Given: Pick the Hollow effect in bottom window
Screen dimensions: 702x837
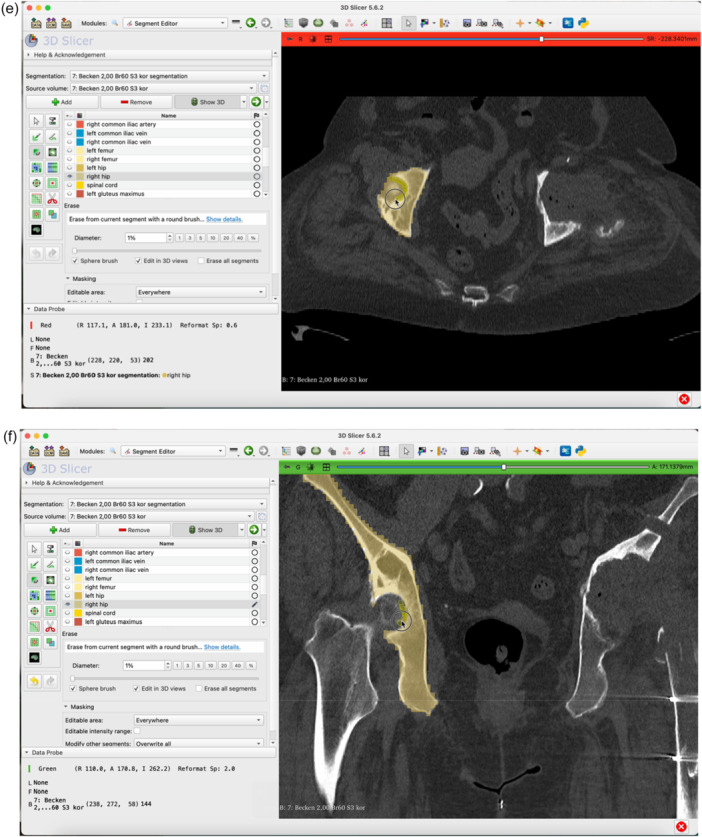Looking at the screenshot, I should (50, 611).
